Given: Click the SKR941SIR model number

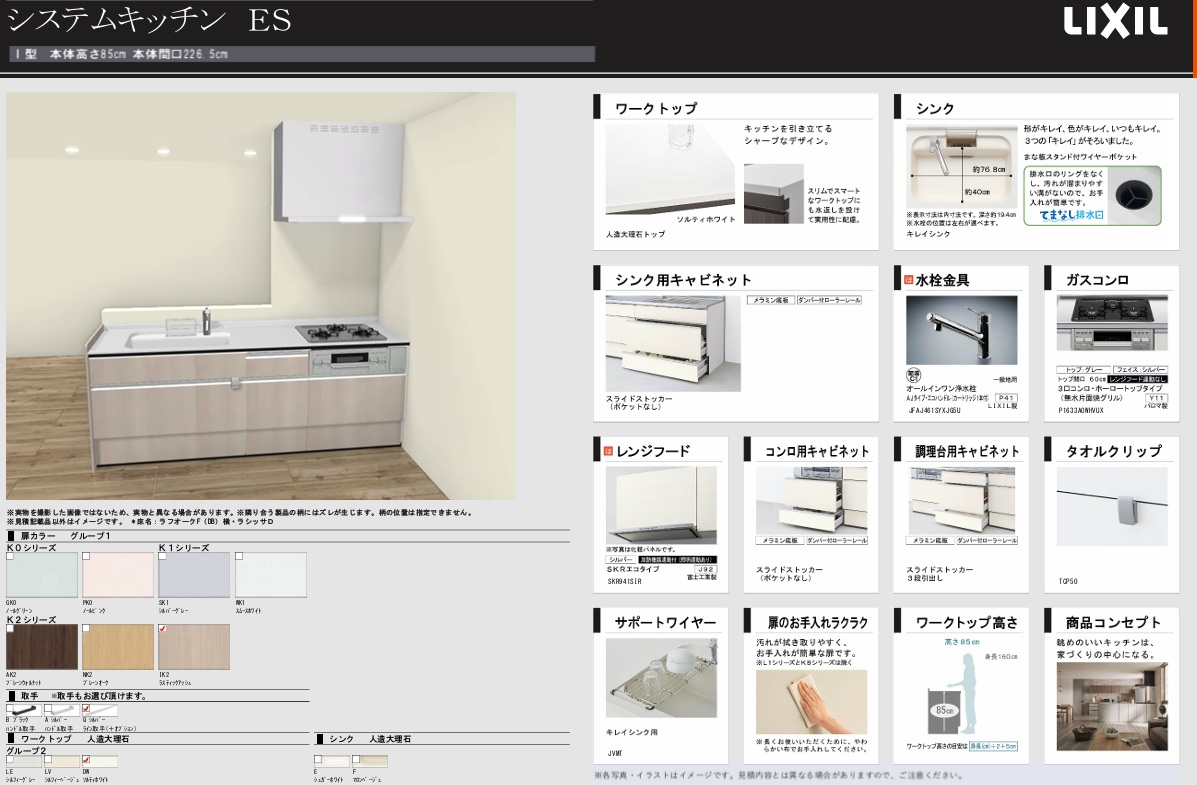Looking at the screenshot, I should (x=624, y=581).
